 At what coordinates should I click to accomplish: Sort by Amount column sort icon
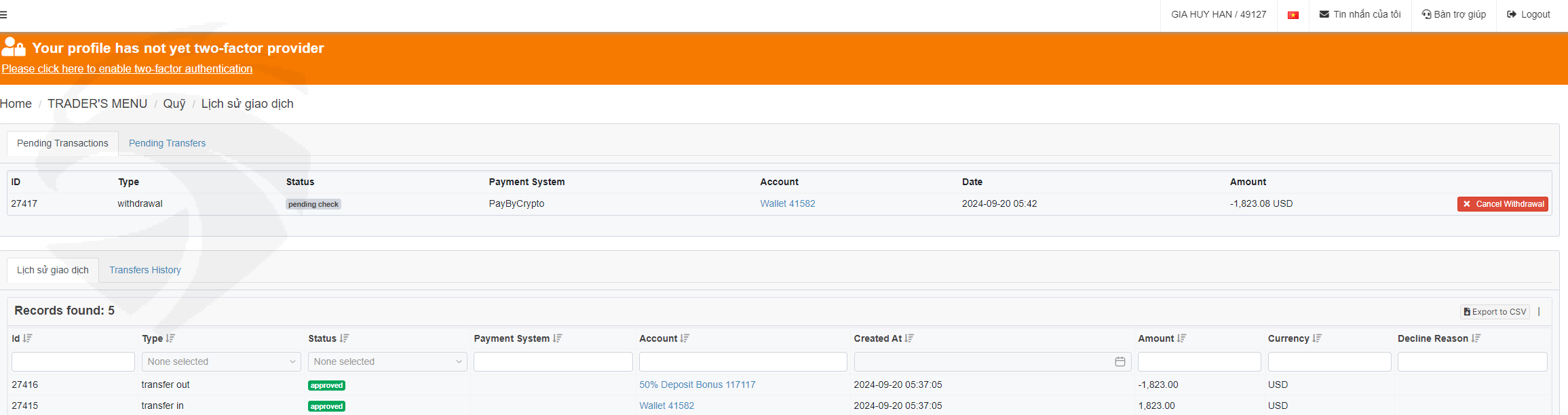pyautogui.click(x=1182, y=338)
